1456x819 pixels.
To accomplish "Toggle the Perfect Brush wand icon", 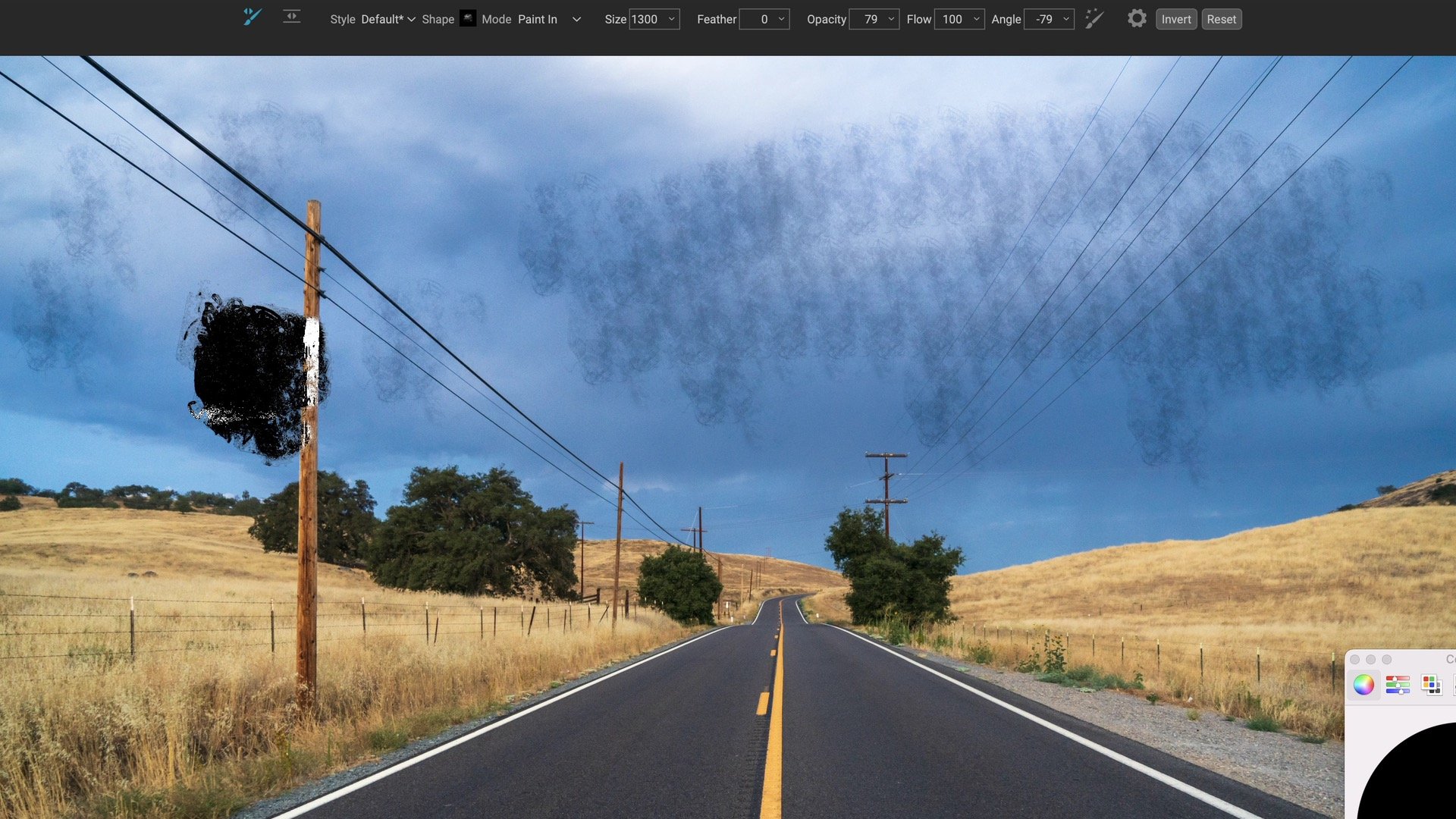I will point(1094,18).
